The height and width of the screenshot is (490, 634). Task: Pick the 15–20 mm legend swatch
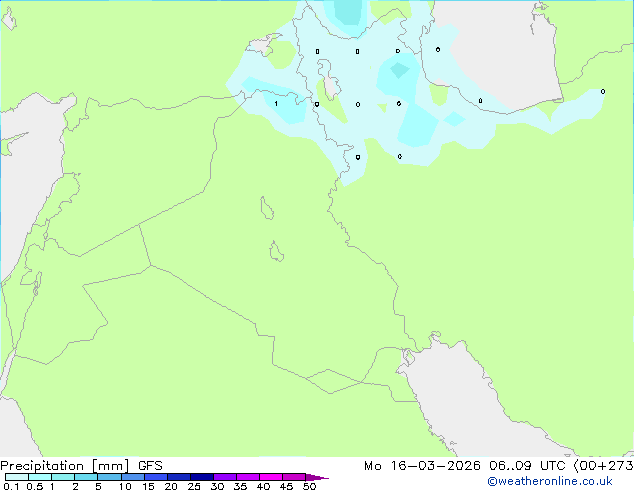coord(155,477)
